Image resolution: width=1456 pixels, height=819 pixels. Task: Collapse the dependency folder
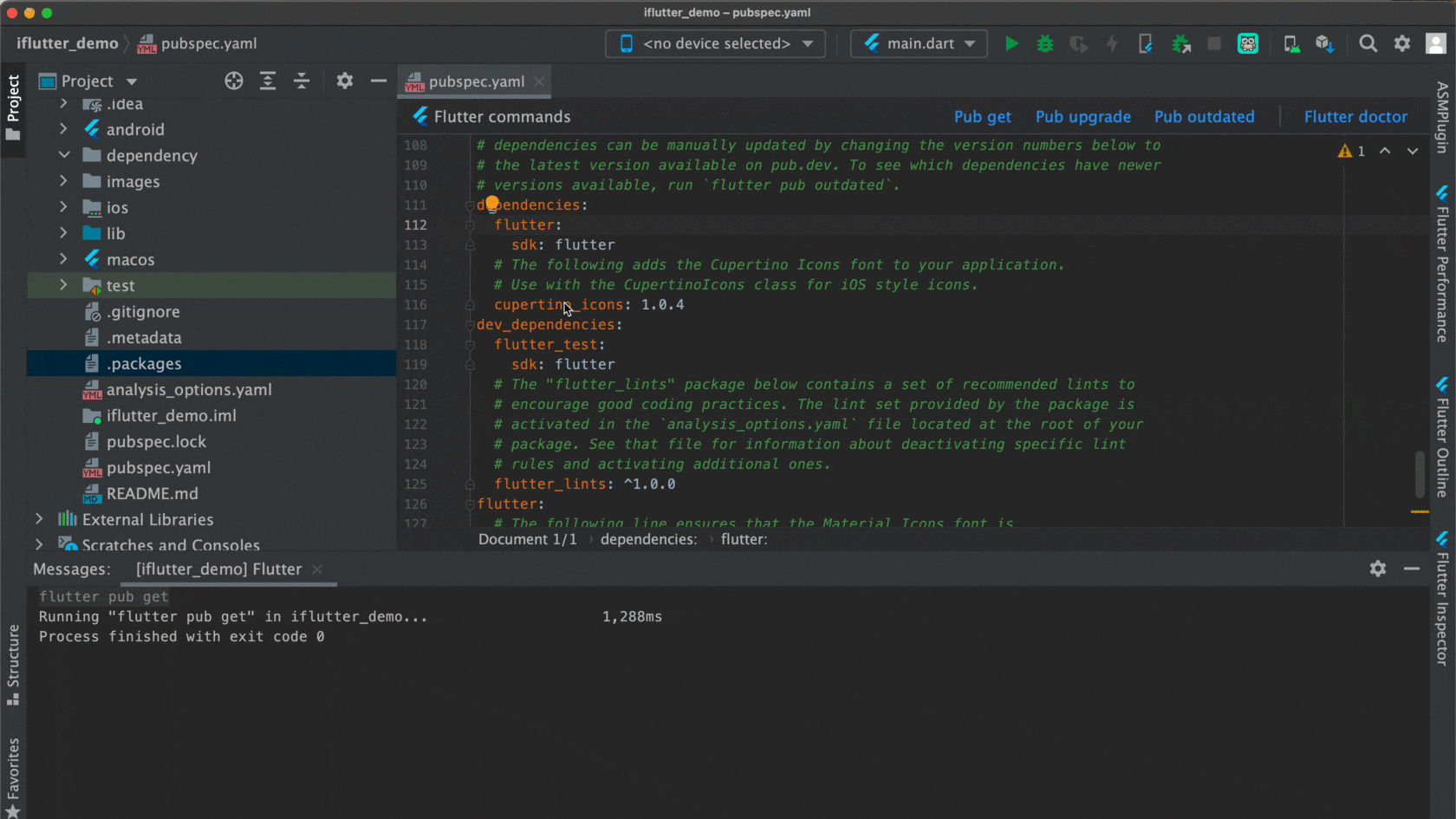pyautogui.click(x=63, y=155)
